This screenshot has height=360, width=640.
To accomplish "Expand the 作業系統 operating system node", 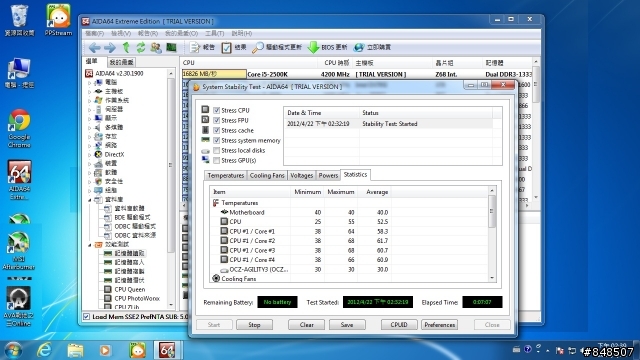I will click(x=90, y=100).
